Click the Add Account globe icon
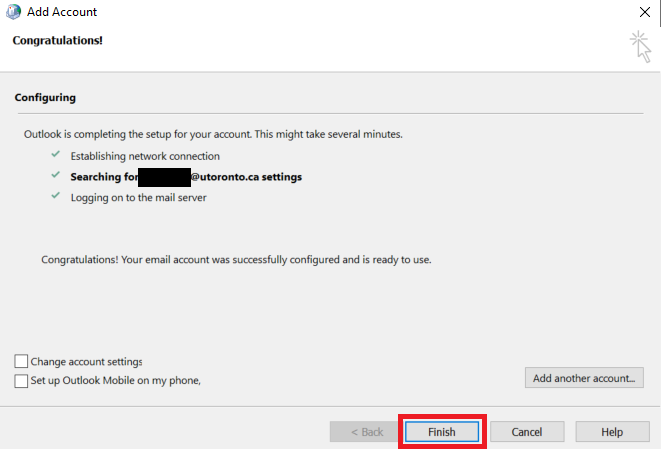Viewport: 661px width, 449px height. coord(13,12)
